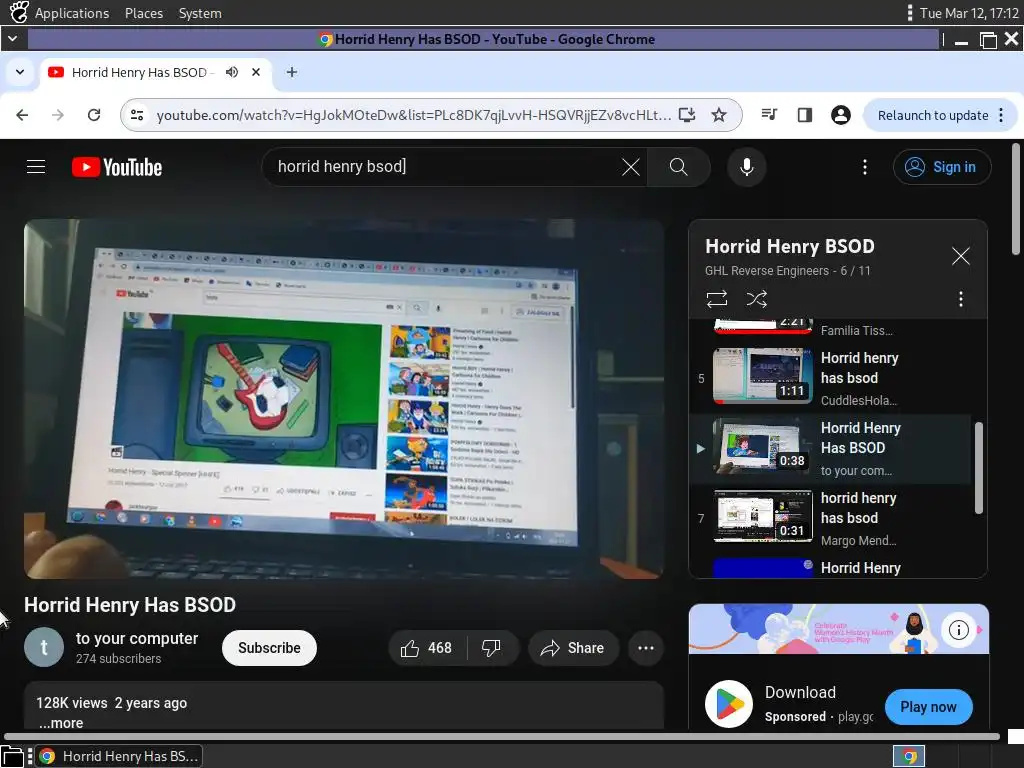Screen dimensions: 1024x768
Task: Open YouTube settings three-dot menu beside Sign in
Action: click(865, 167)
